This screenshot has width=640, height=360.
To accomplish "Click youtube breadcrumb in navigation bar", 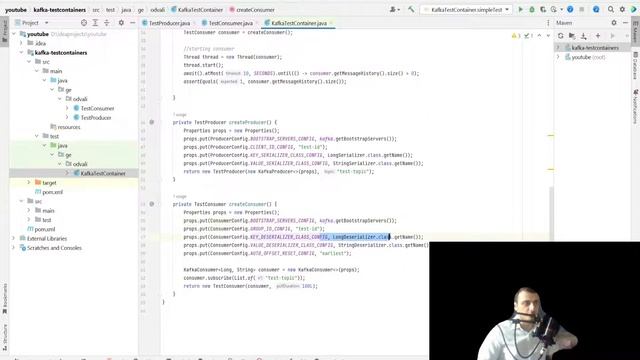I will point(16,9).
